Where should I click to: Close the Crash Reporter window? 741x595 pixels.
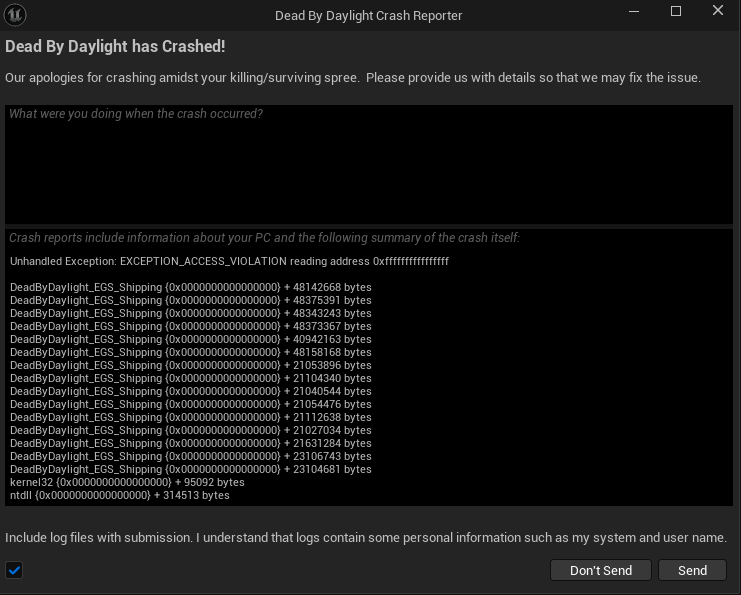click(x=717, y=10)
